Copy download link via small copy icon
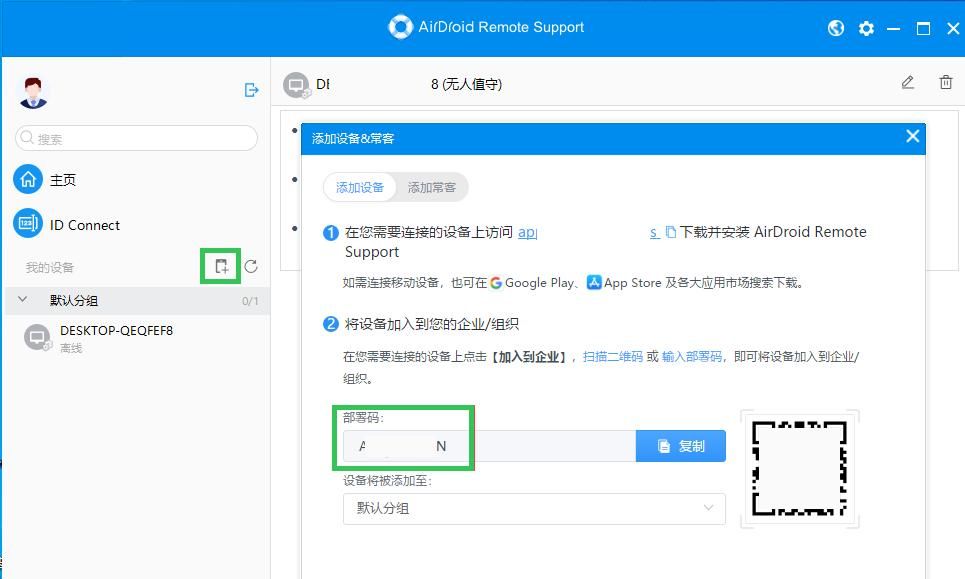 (671, 232)
